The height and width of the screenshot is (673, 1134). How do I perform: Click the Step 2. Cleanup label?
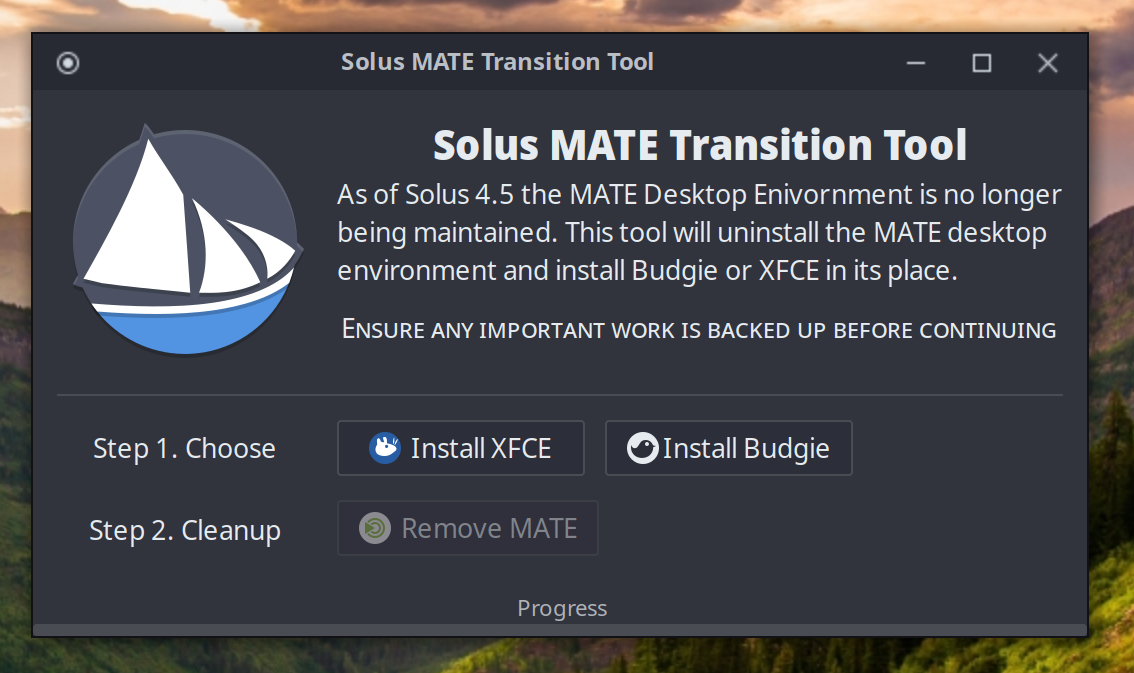pyautogui.click(x=185, y=530)
